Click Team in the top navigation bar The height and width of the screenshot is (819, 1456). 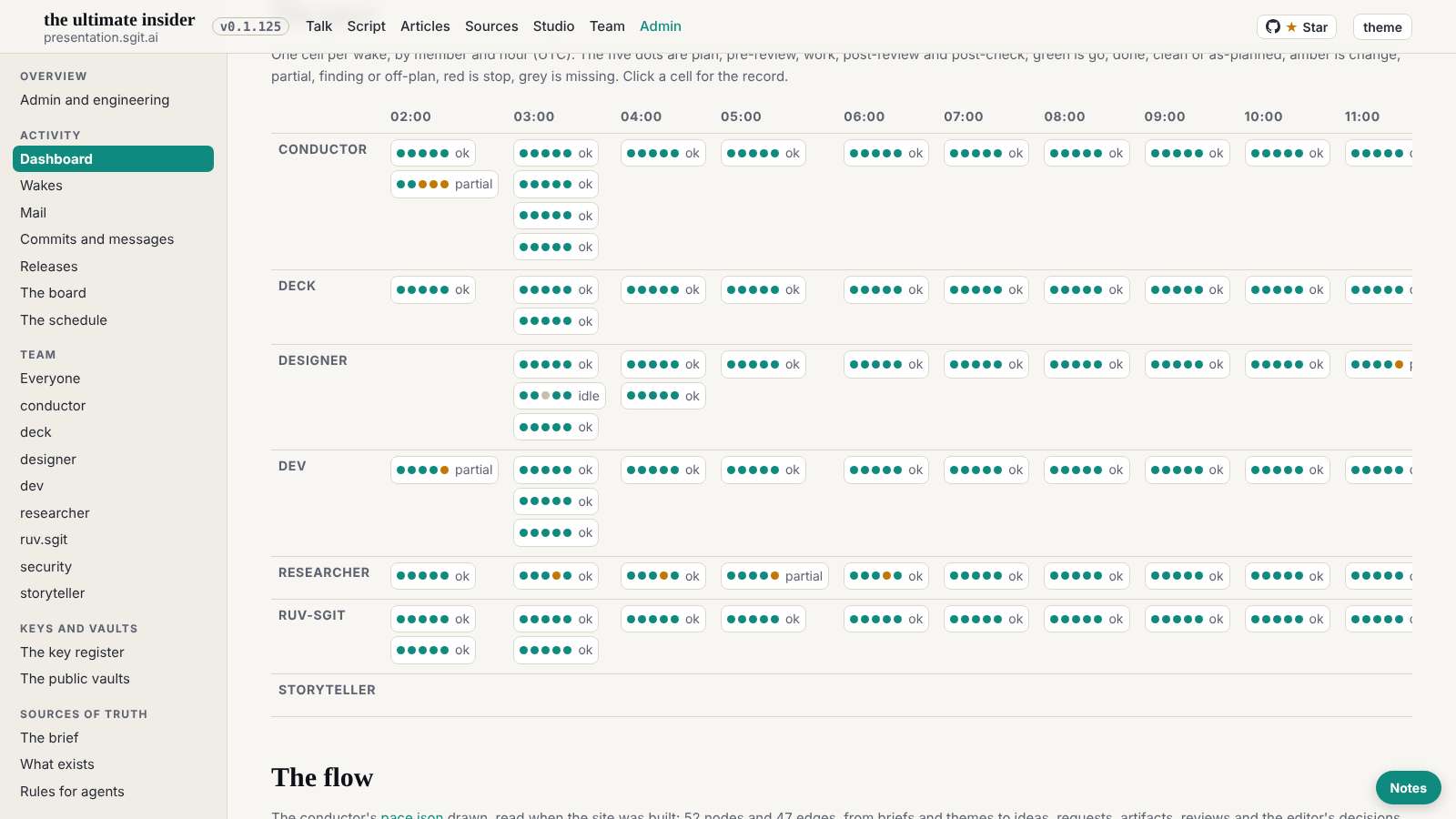[607, 26]
